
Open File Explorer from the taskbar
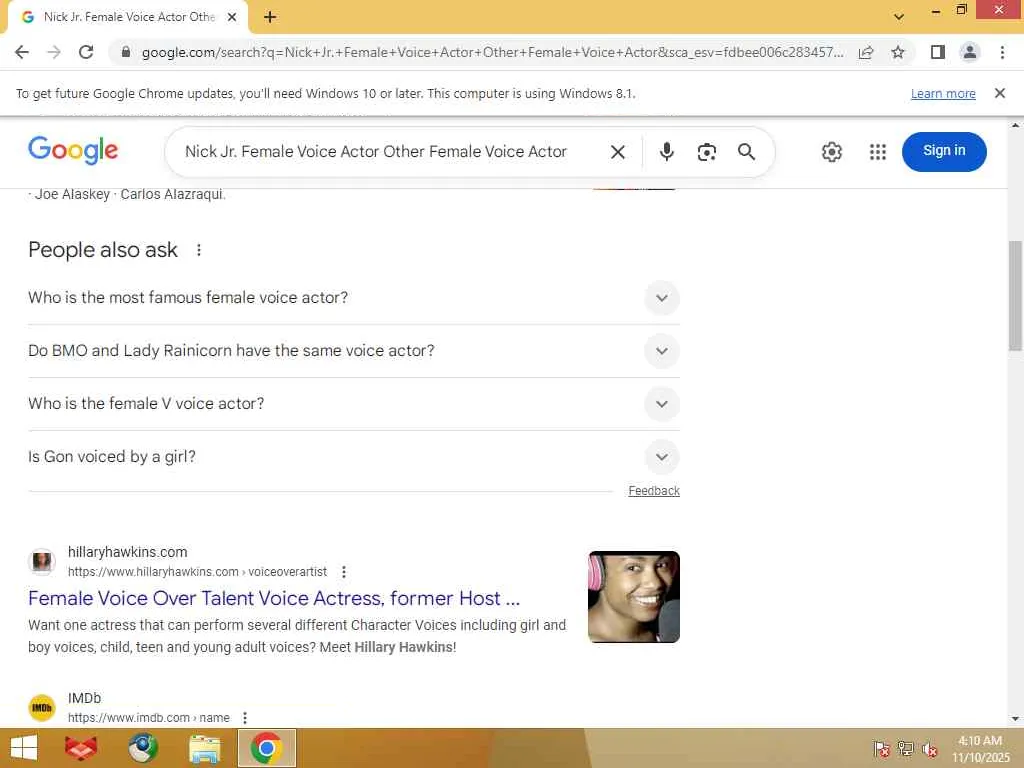(x=204, y=748)
